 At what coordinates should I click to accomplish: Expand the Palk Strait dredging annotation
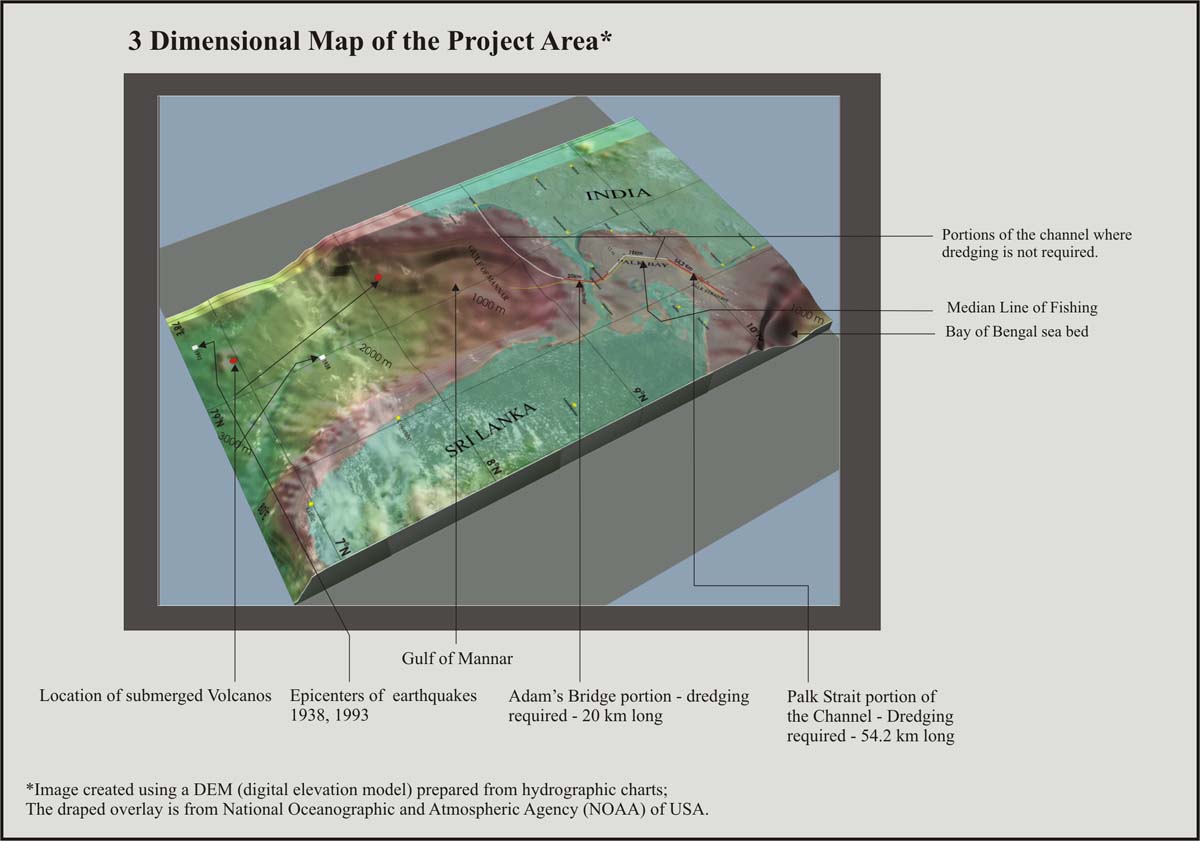(871, 716)
